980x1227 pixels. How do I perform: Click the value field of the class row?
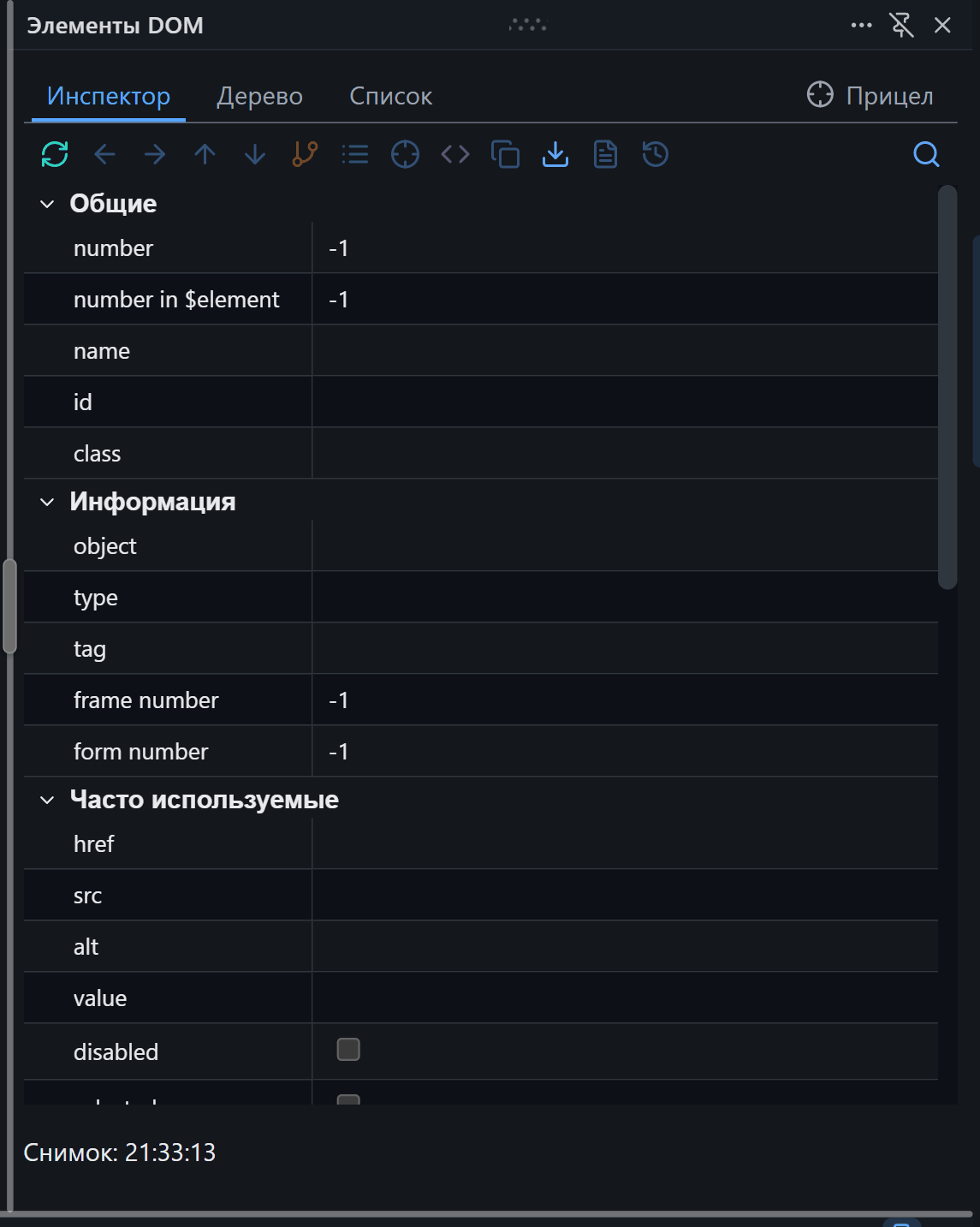(625, 453)
